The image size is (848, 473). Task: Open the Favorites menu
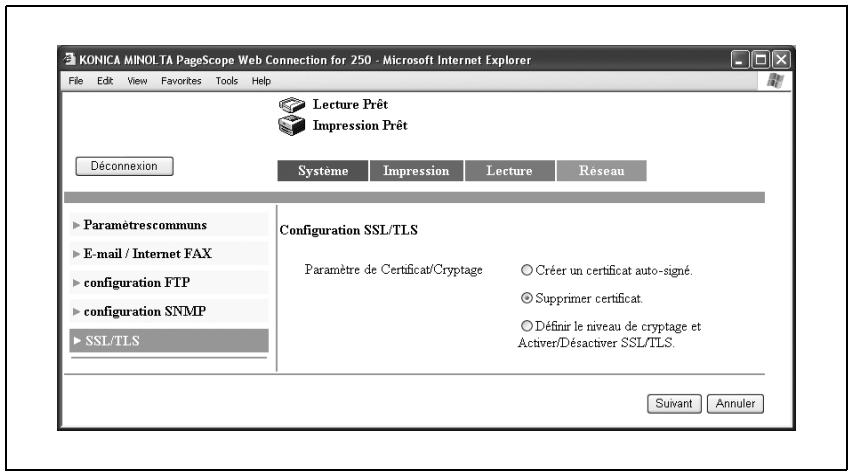point(181,81)
